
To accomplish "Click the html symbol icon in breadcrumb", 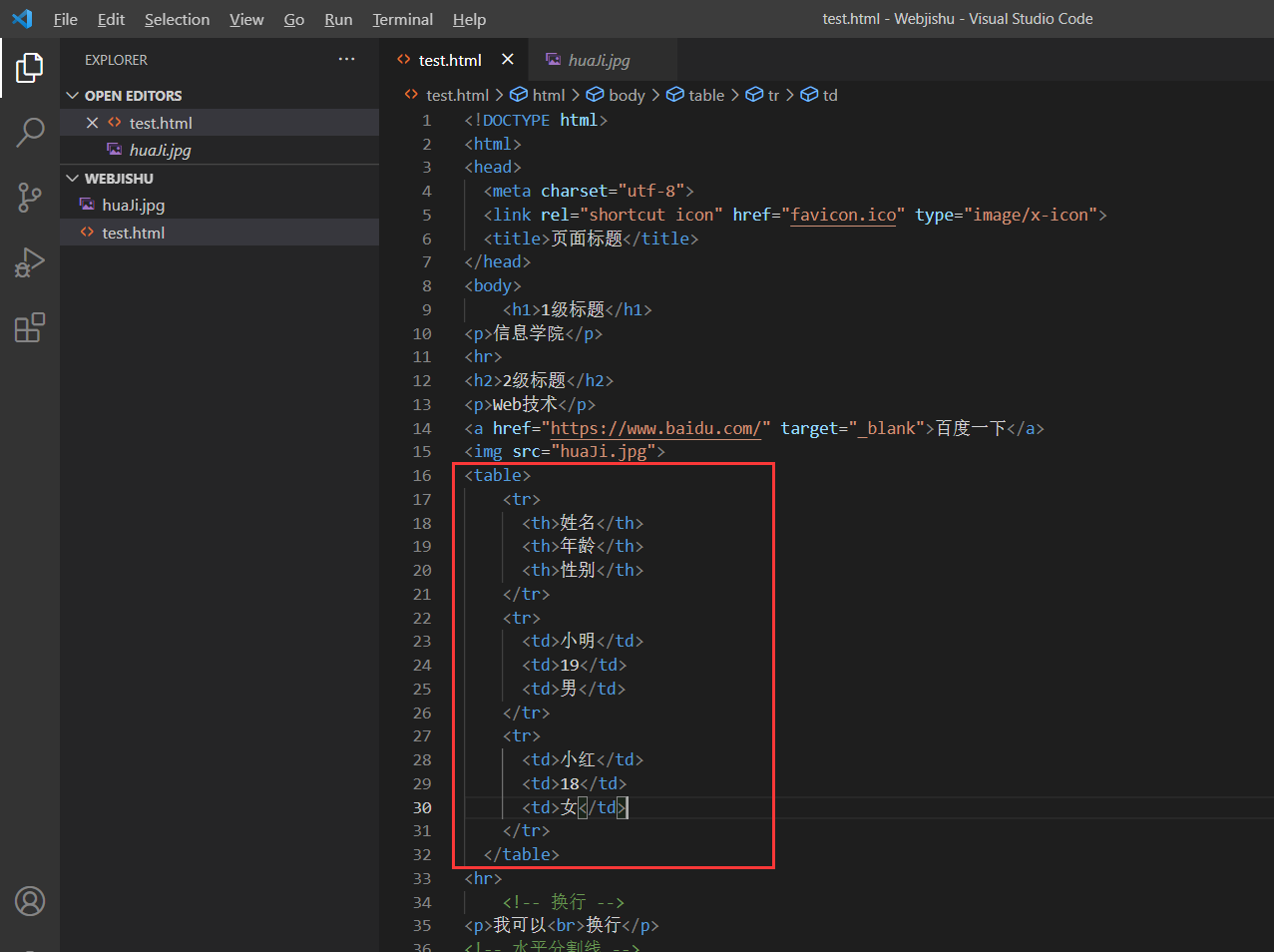I will coord(519,95).
